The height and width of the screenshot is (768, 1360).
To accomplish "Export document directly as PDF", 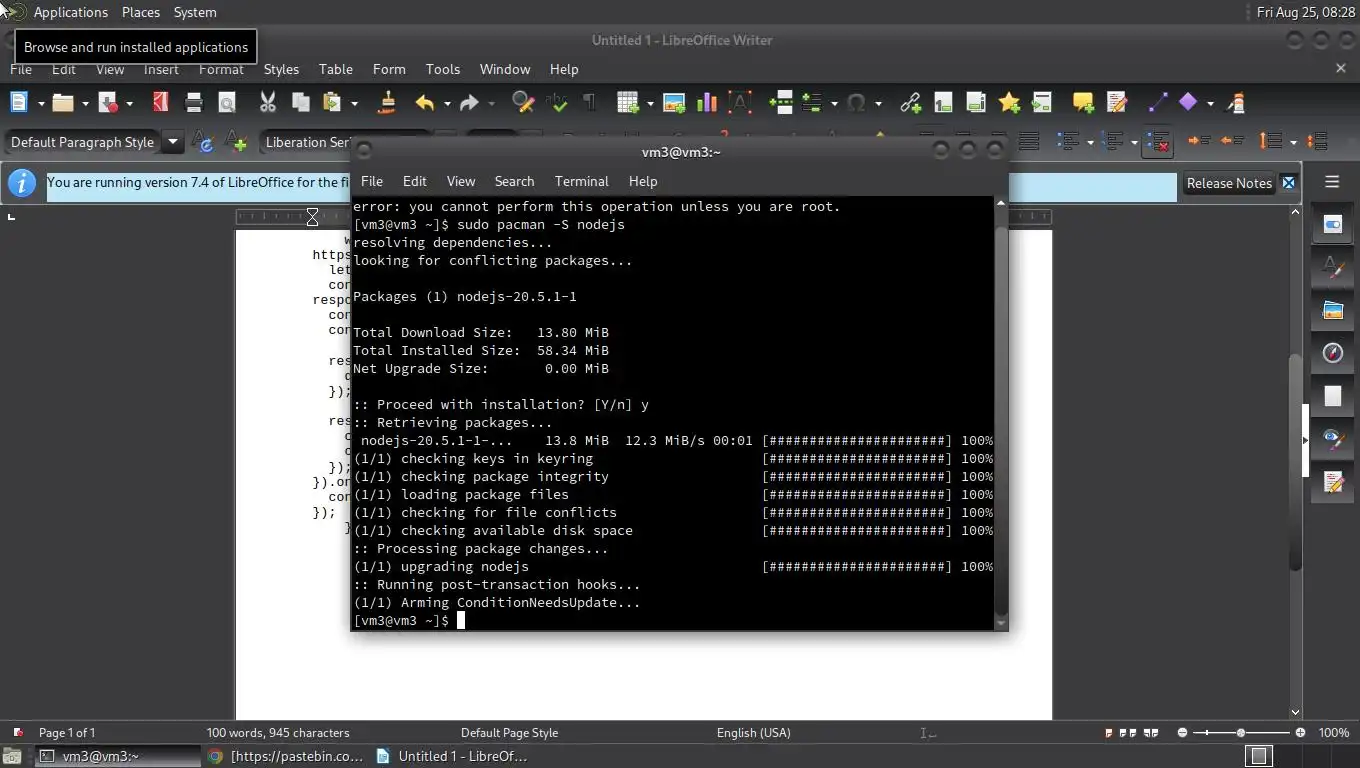I will click(160, 102).
